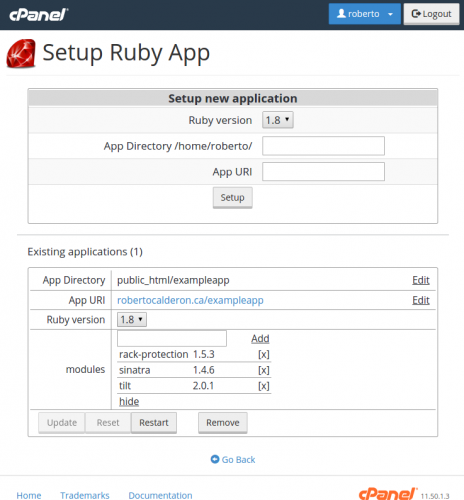
Task: Click the public_html/exampleapp directory text
Action: 173,280
